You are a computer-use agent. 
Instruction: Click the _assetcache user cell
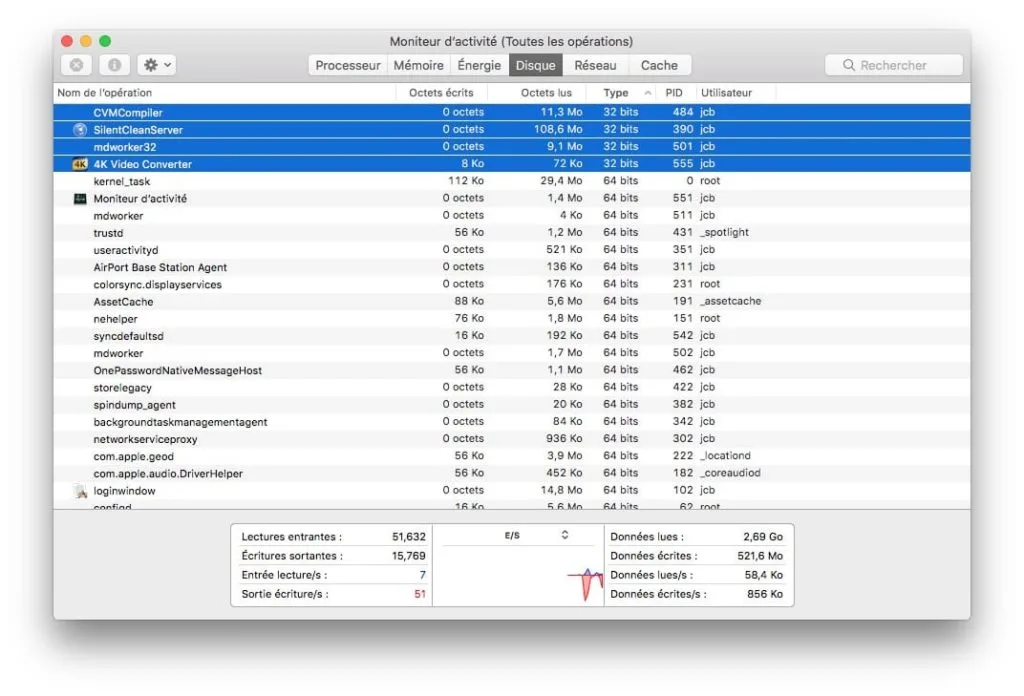[x=730, y=302]
